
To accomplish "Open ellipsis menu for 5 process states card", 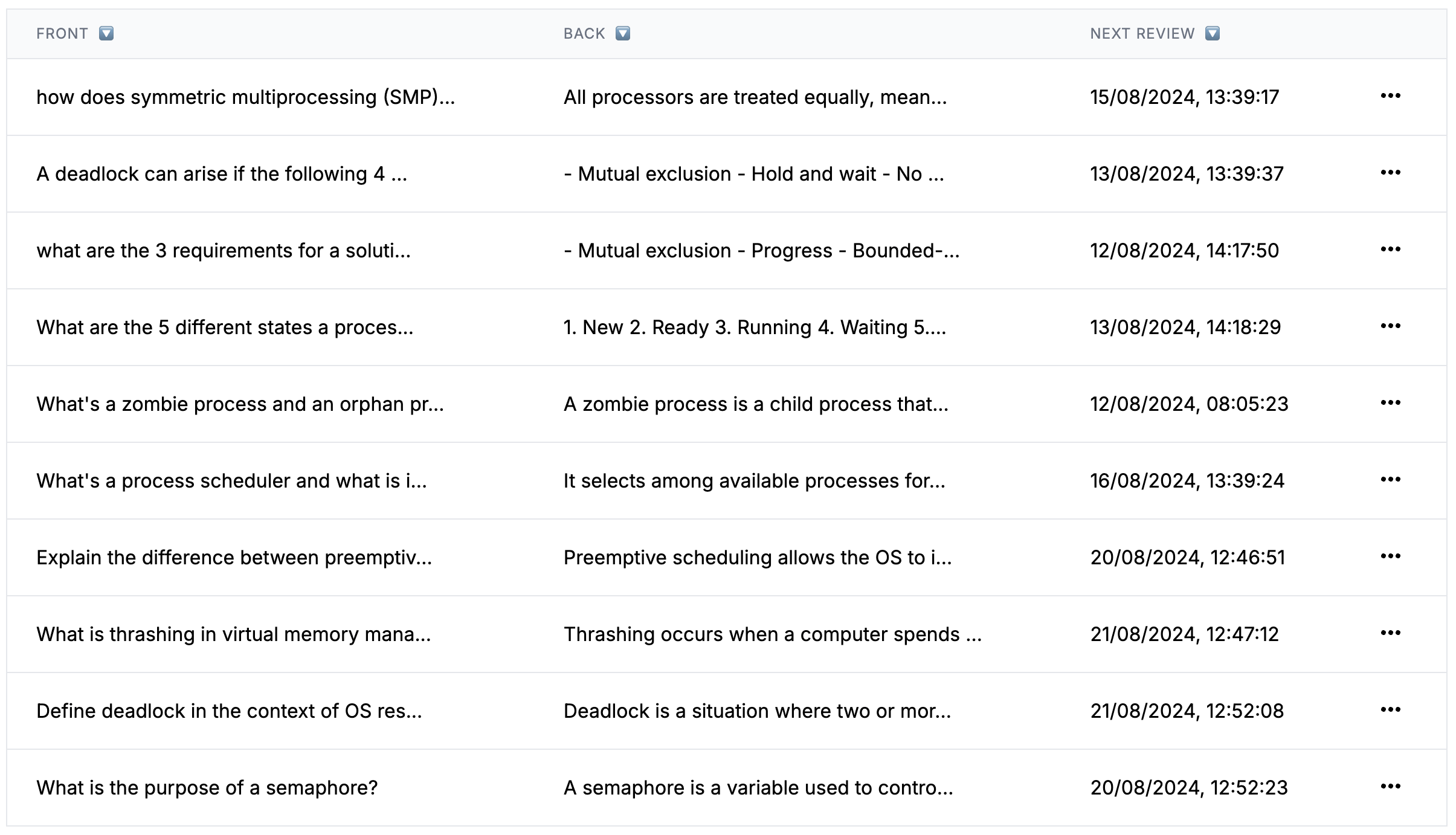I will (x=1390, y=326).
